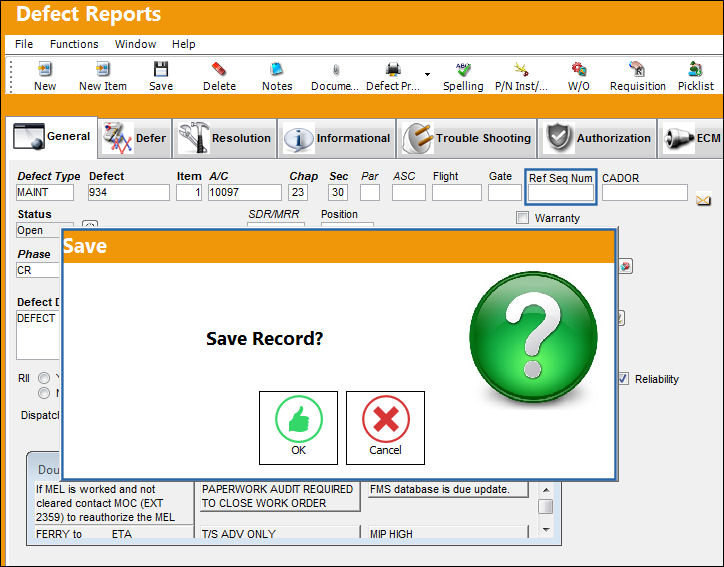724x567 pixels.
Task: Open the Window menu
Action: tap(135, 44)
